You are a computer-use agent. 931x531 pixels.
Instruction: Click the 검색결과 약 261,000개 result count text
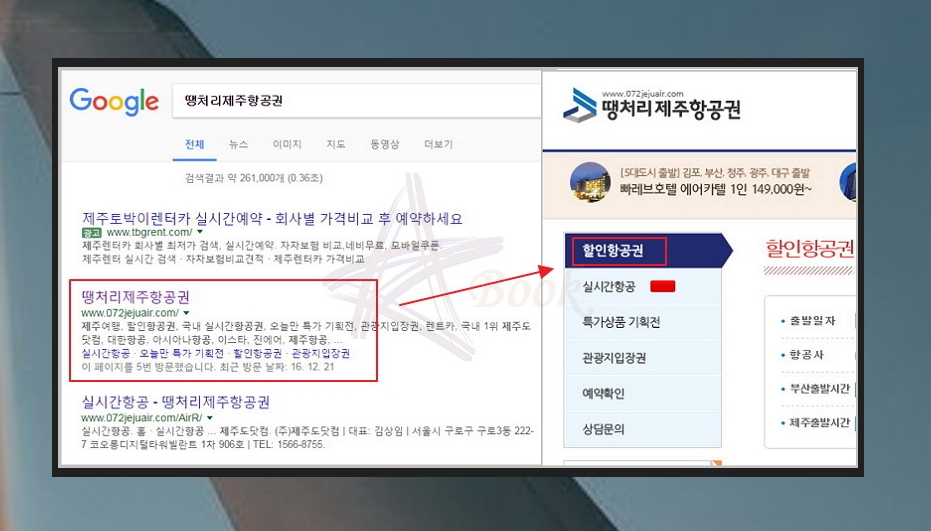point(254,178)
